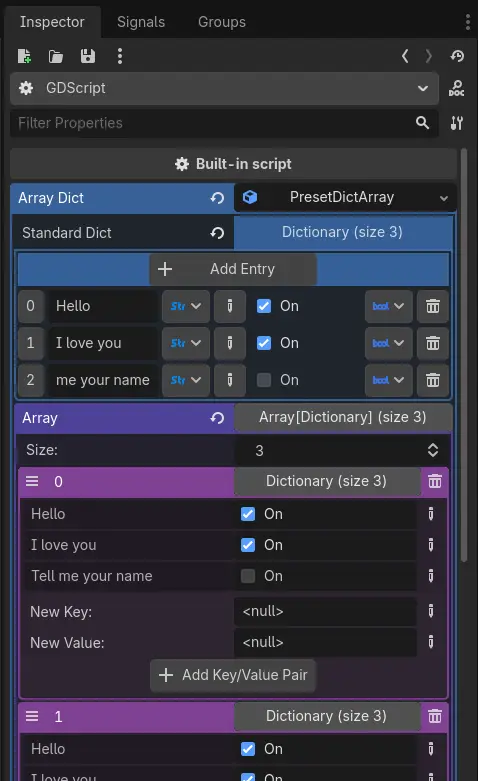Grab the reorder handle of array element 1
Viewport: 478px width, 781px height.
click(32, 716)
